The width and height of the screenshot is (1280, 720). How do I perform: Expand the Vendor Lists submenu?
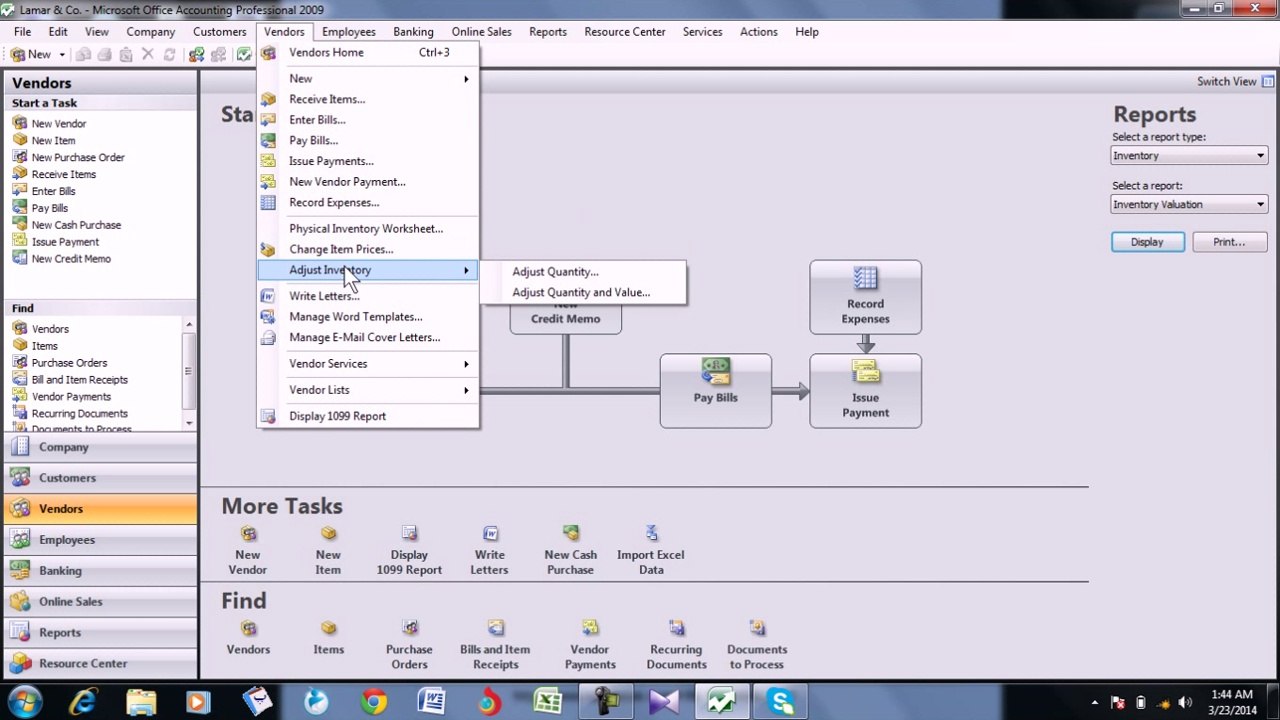coord(368,390)
